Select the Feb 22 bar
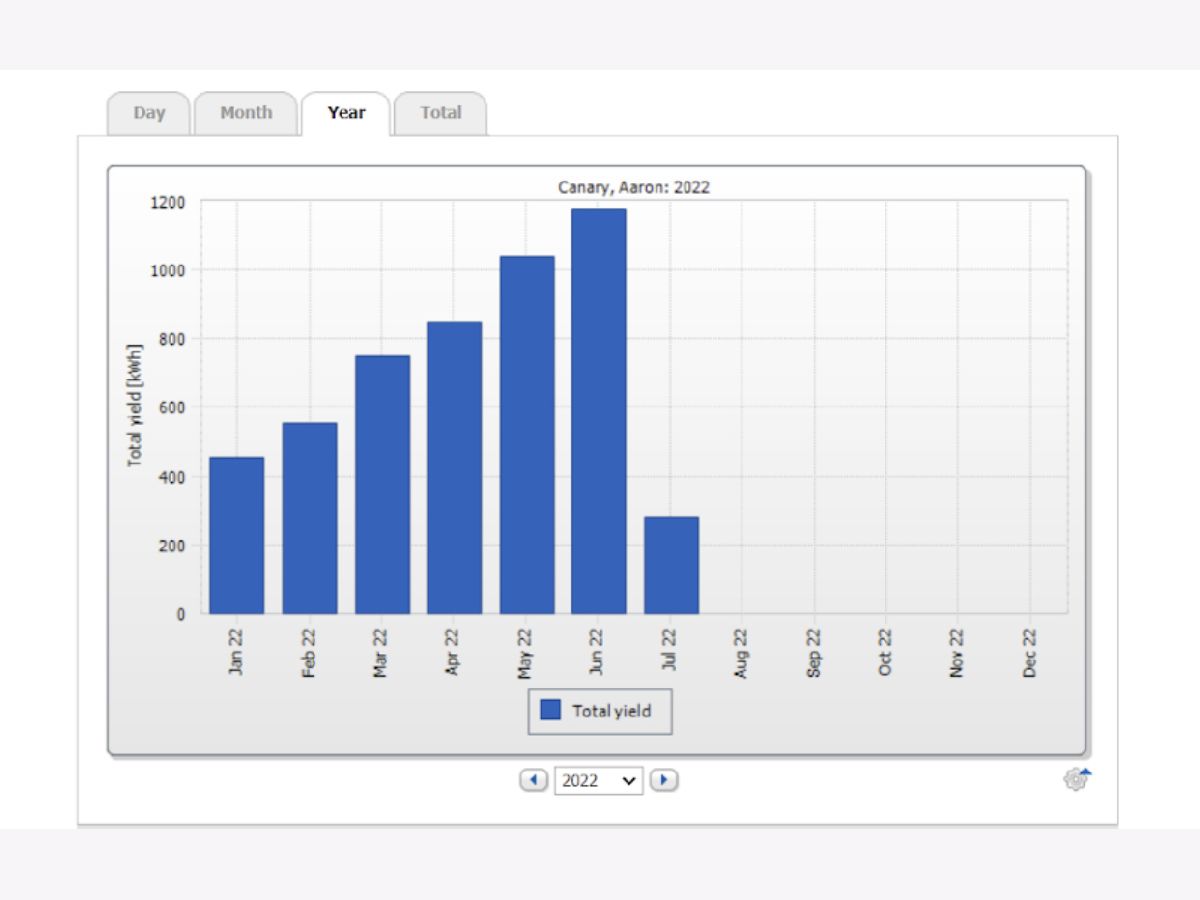The width and height of the screenshot is (1200, 900). 310,518
